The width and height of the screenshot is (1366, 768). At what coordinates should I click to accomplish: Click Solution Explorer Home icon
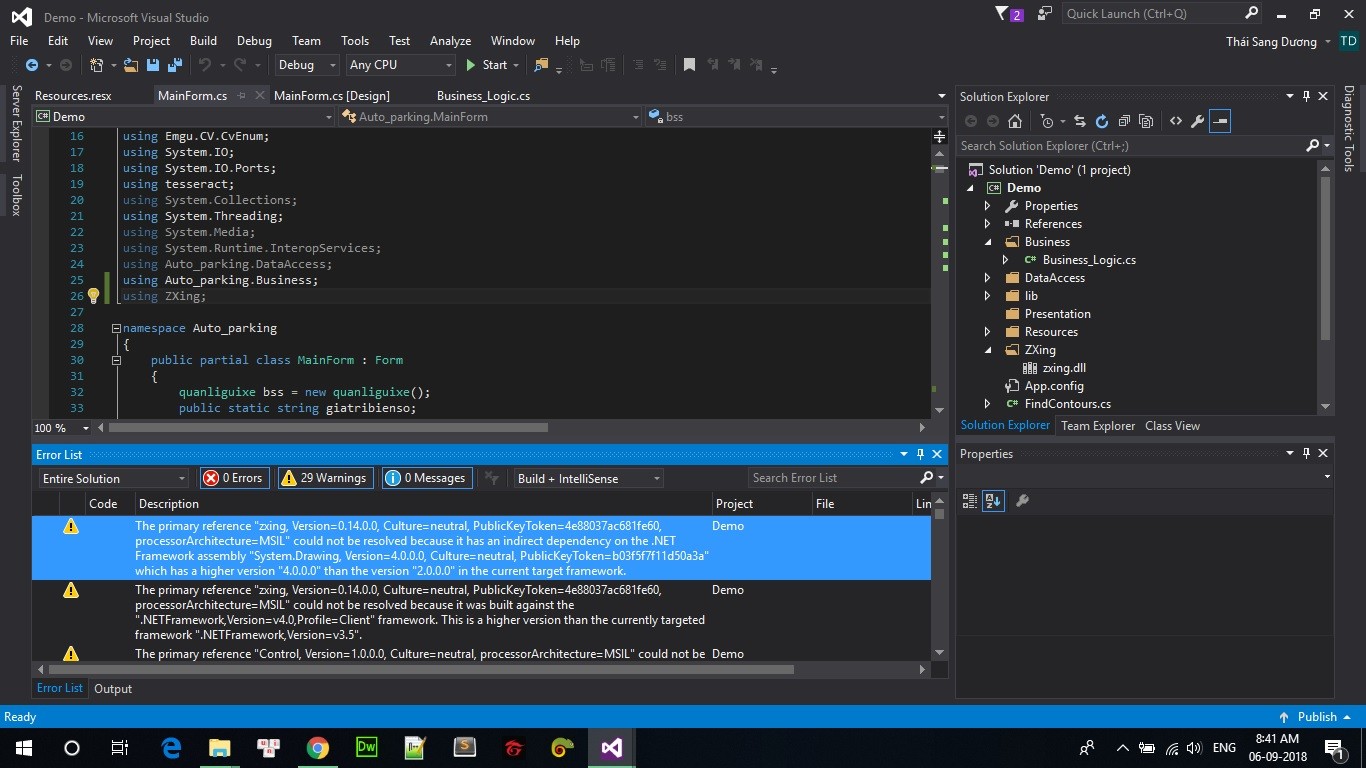pyautogui.click(x=1015, y=121)
